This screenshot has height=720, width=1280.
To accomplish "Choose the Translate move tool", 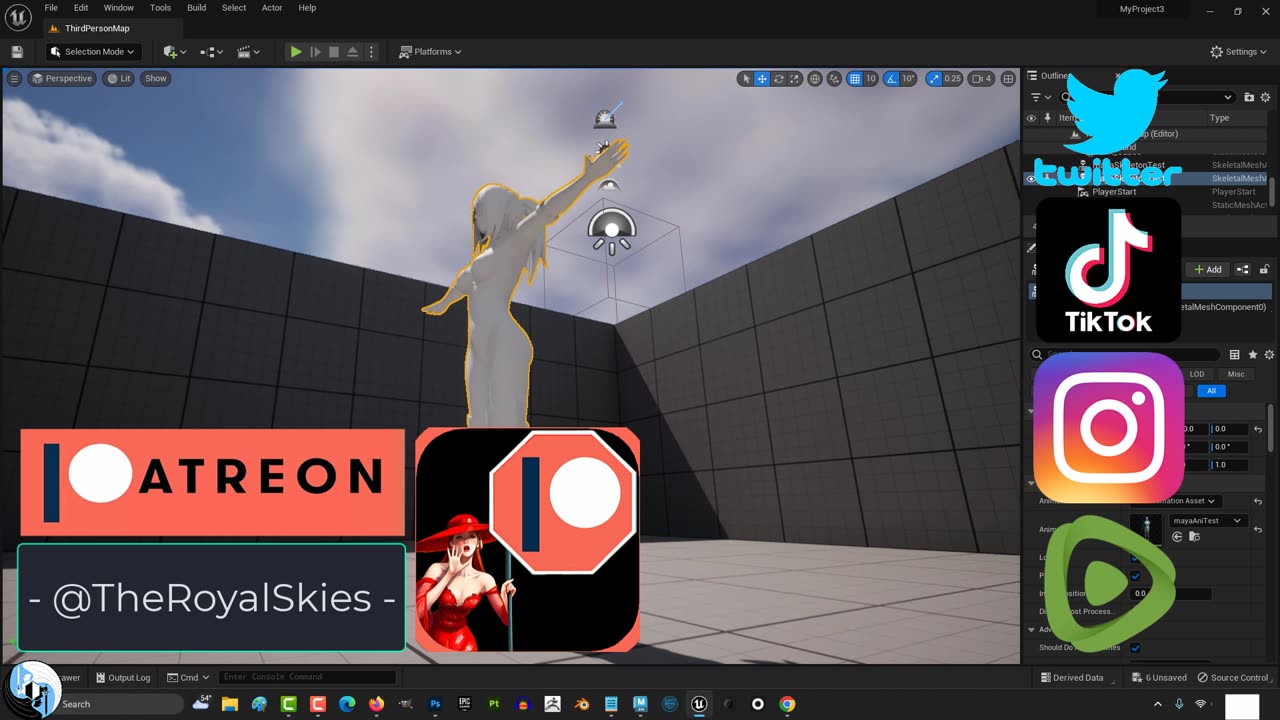I will click(762, 79).
